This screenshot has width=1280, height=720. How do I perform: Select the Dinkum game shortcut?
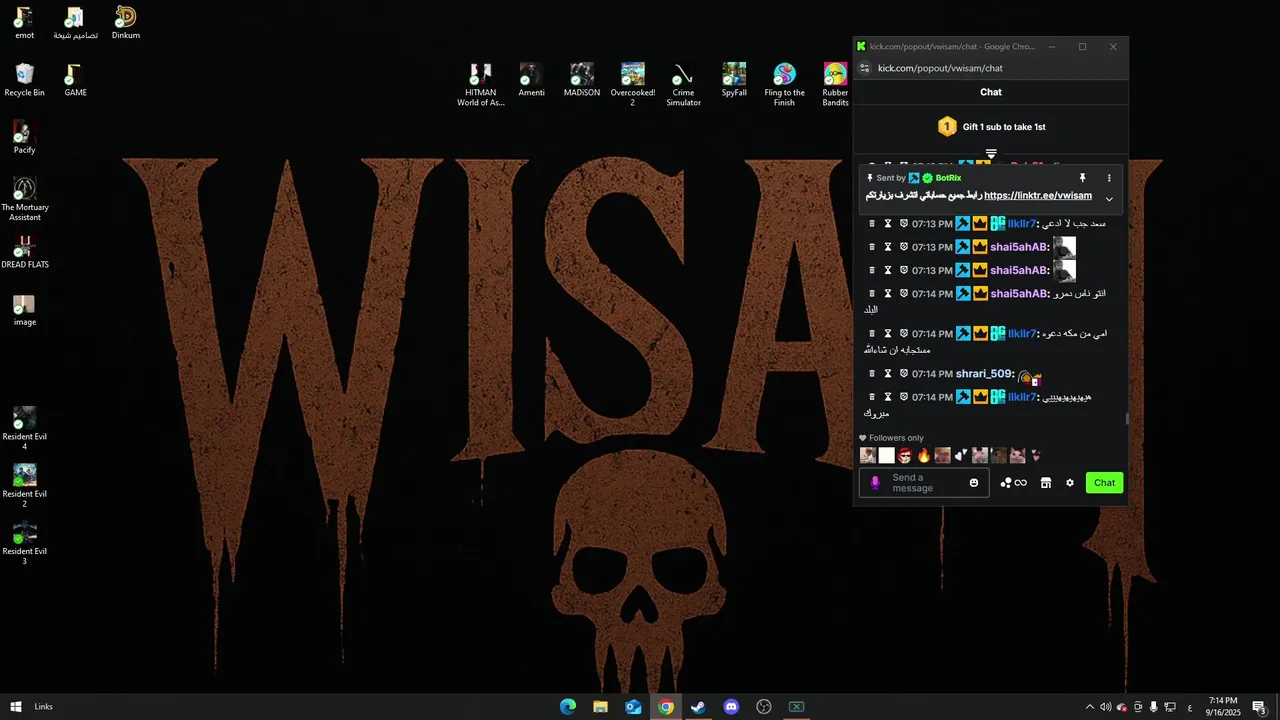[x=126, y=23]
